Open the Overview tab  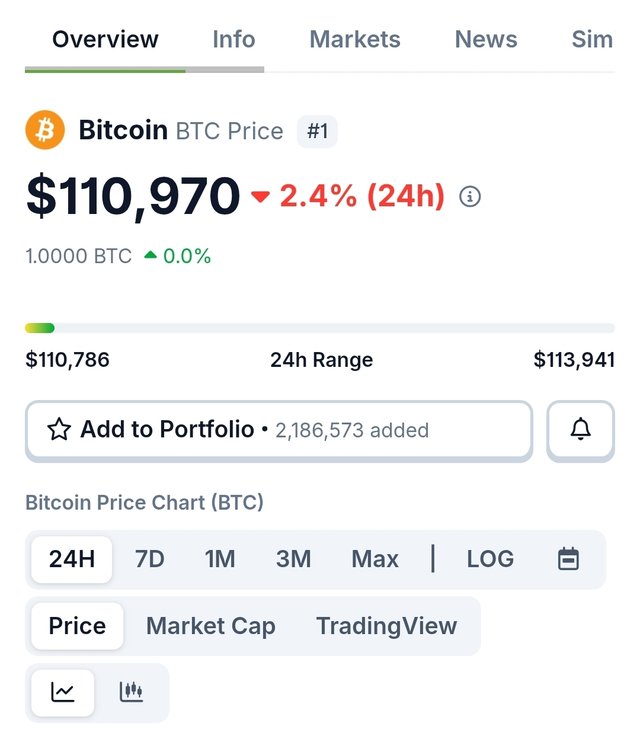105,40
